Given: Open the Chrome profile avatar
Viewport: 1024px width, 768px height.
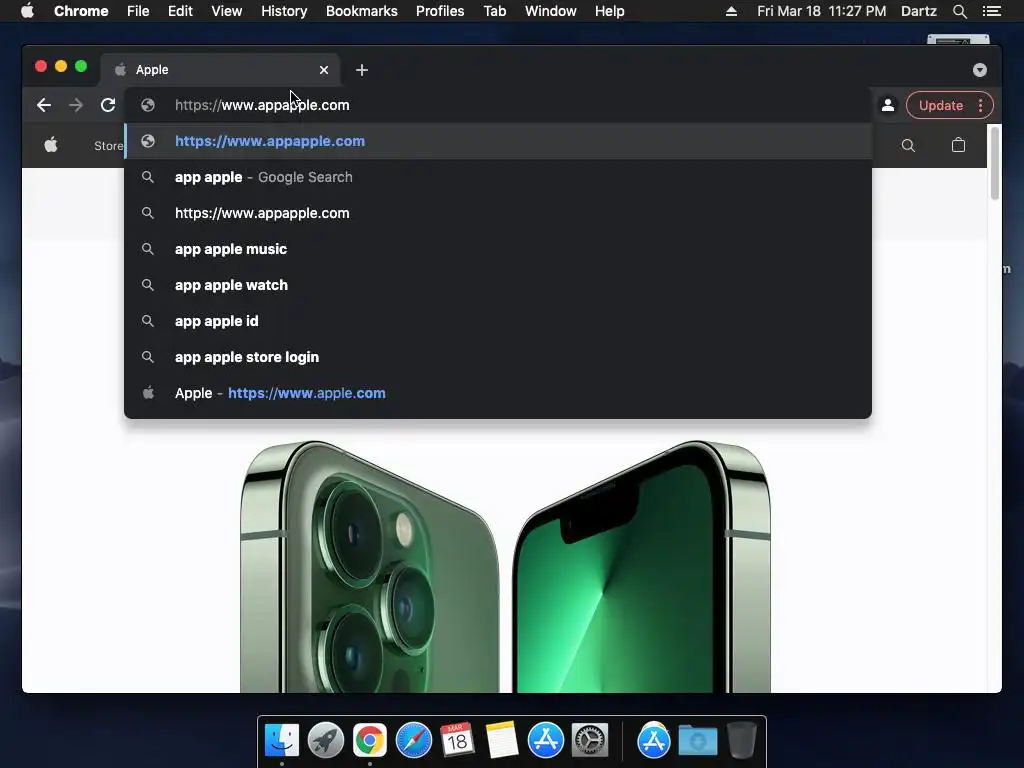Looking at the screenshot, I should click(x=888, y=105).
